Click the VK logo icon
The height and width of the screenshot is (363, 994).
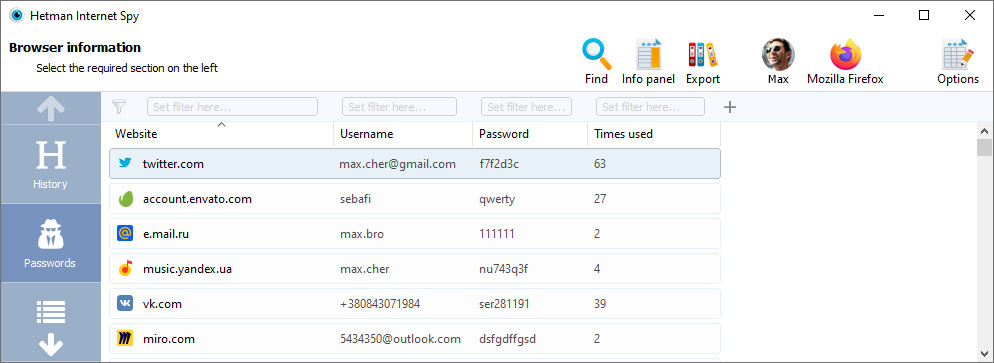(x=125, y=303)
